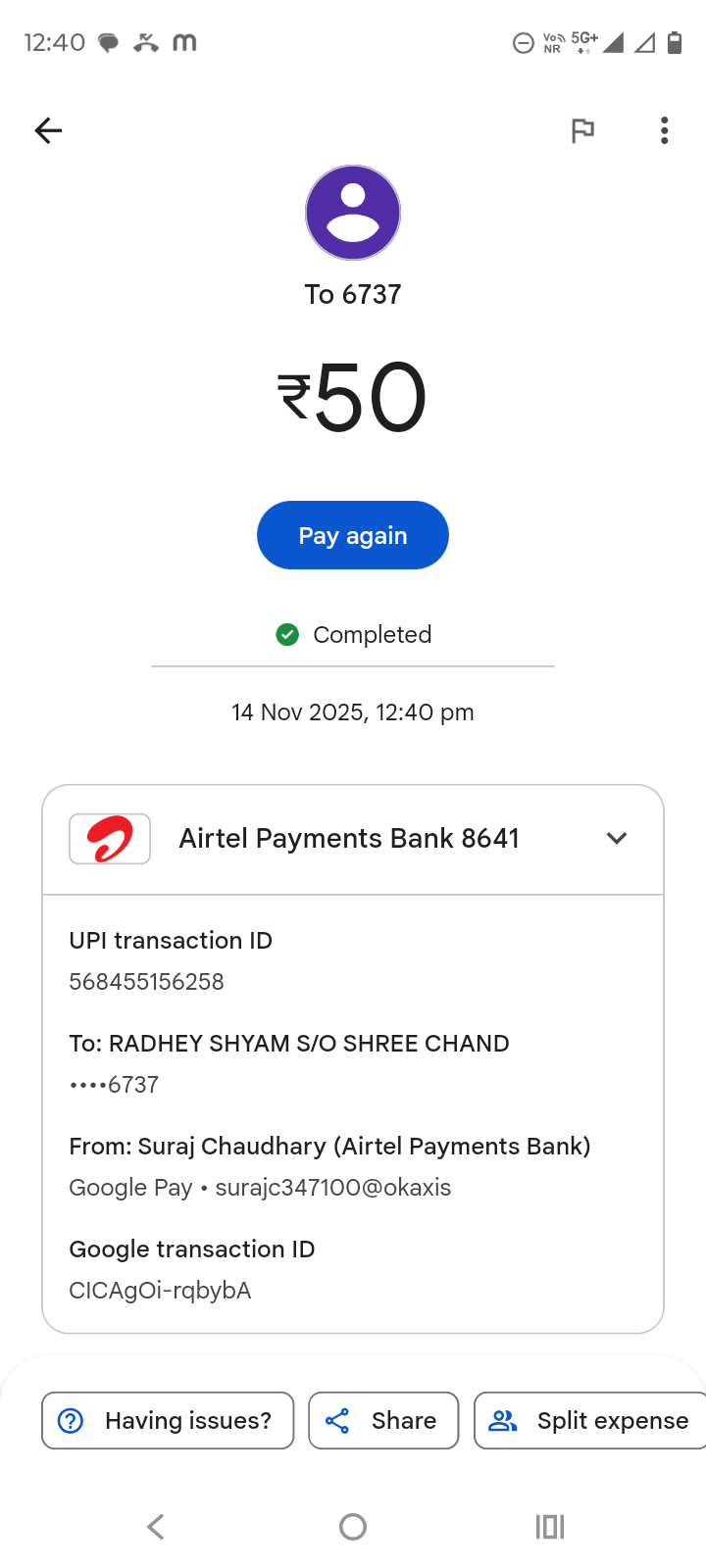Open the three-dot overflow menu
Image resolution: width=706 pixels, height=1568 pixels.
point(665,130)
